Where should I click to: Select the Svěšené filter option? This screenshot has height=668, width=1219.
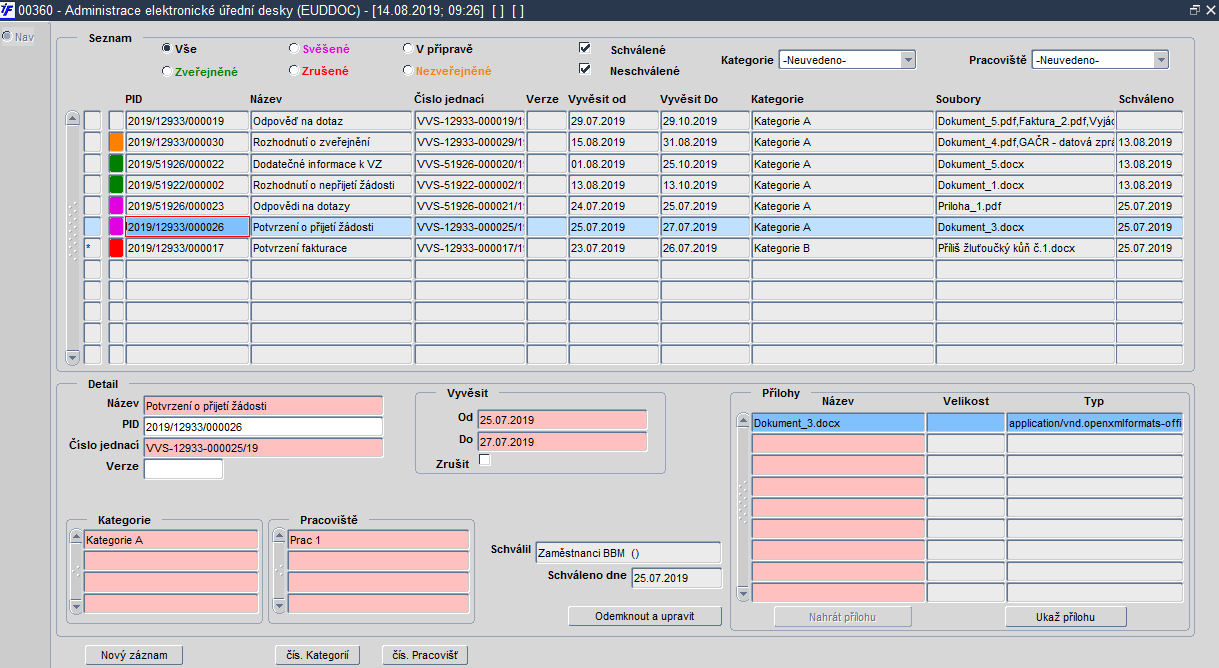(x=293, y=48)
